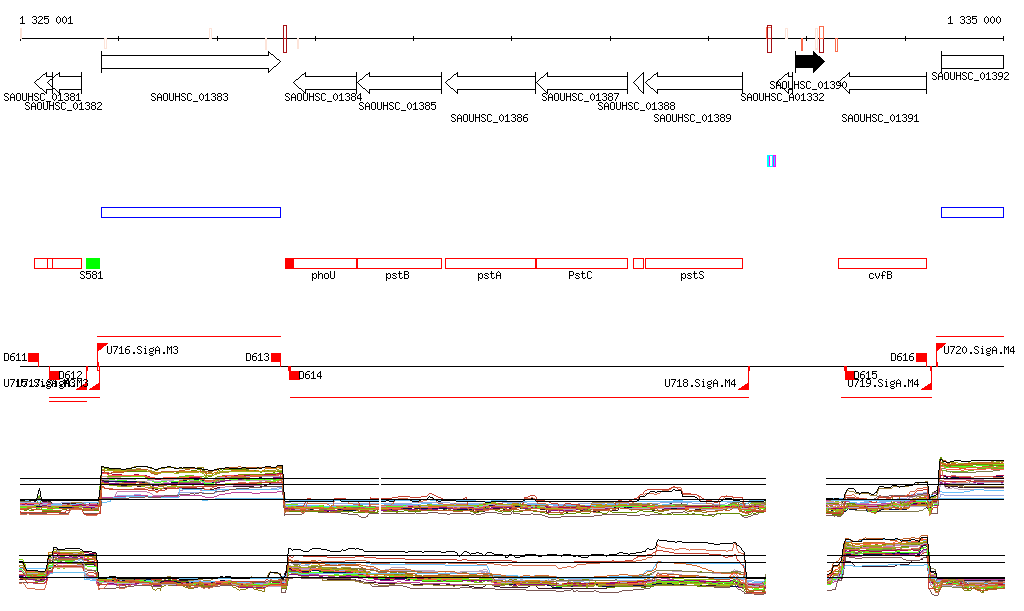1024x611 pixels.
Task: Click the red outlined ruler mark above SAOUHSC_01384
Action: point(285,39)
